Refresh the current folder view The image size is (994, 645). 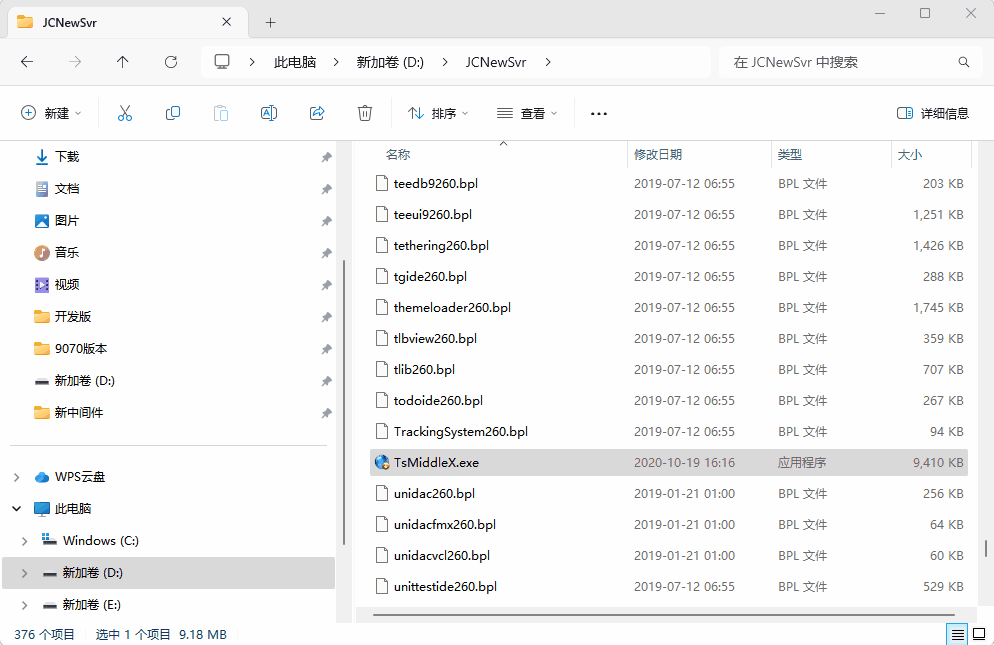171,62
